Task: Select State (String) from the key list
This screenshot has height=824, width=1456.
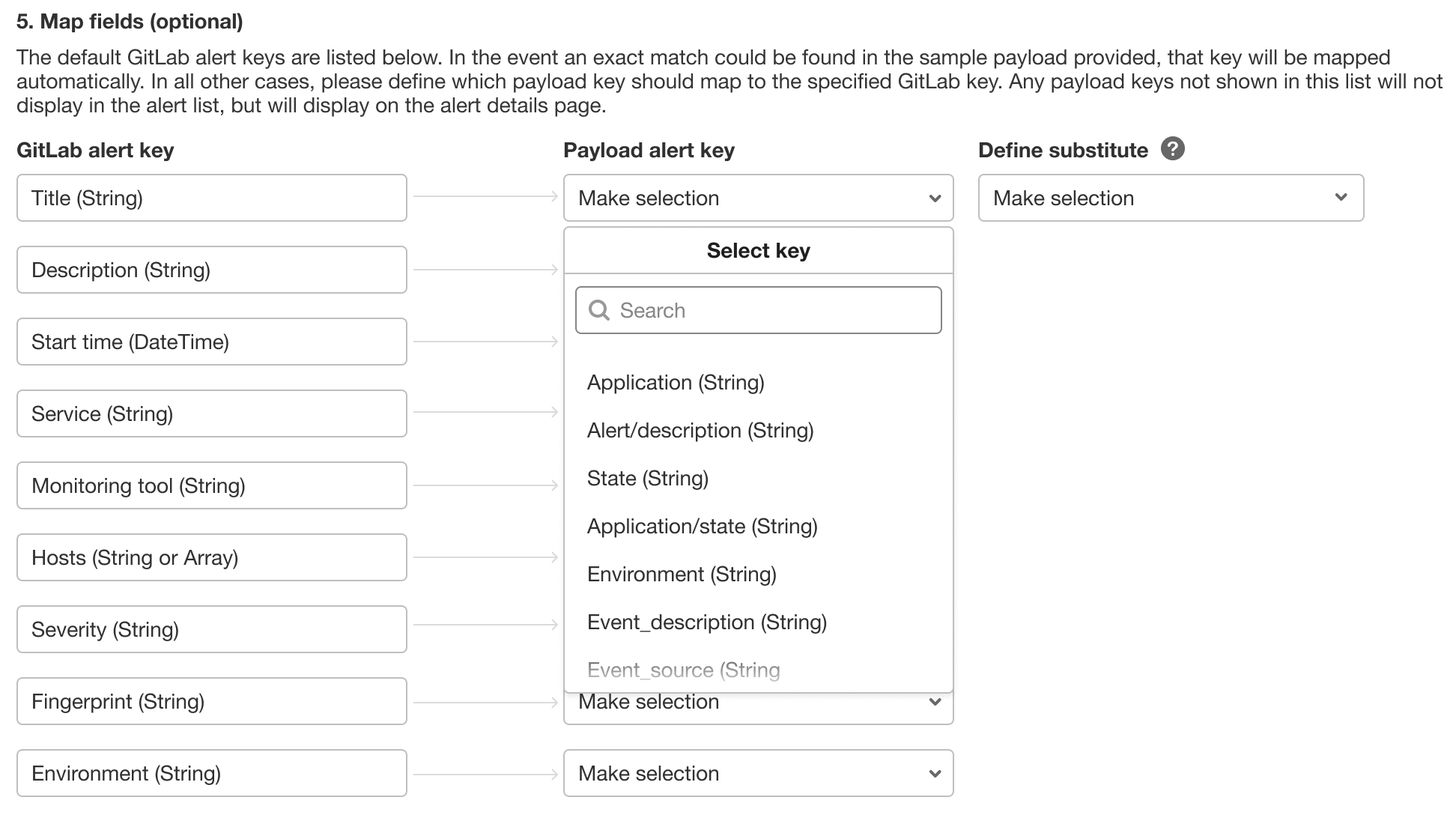Action: click(x=647, y=478)
